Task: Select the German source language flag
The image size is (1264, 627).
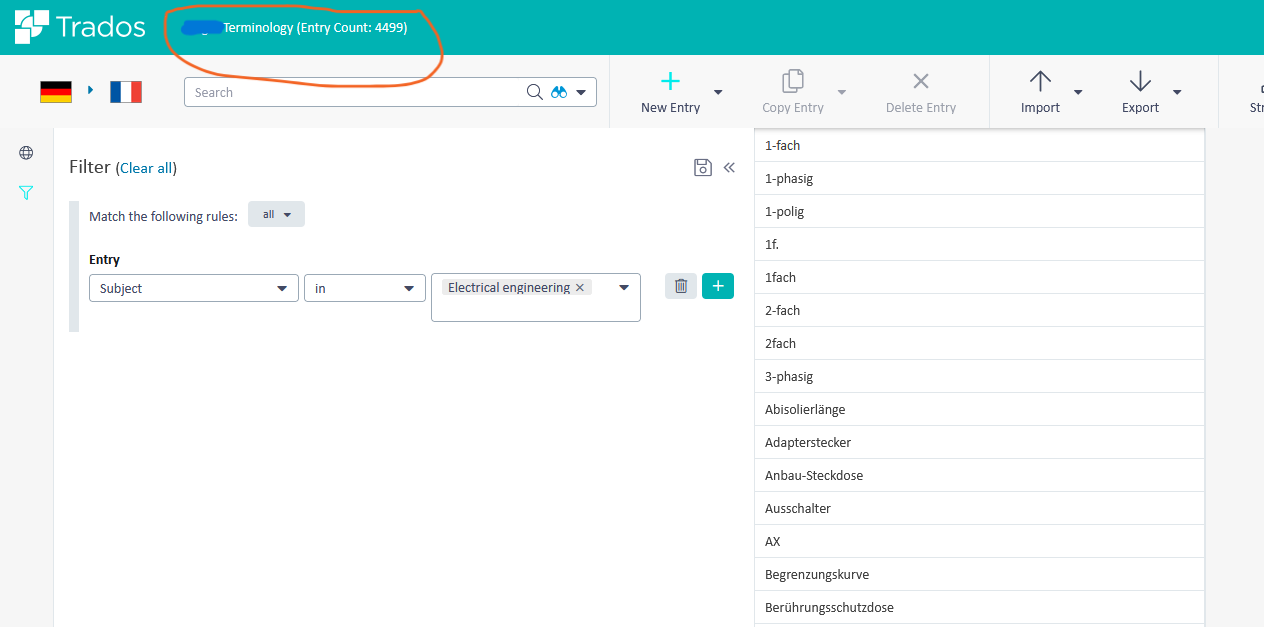Action: coord(56,92)
